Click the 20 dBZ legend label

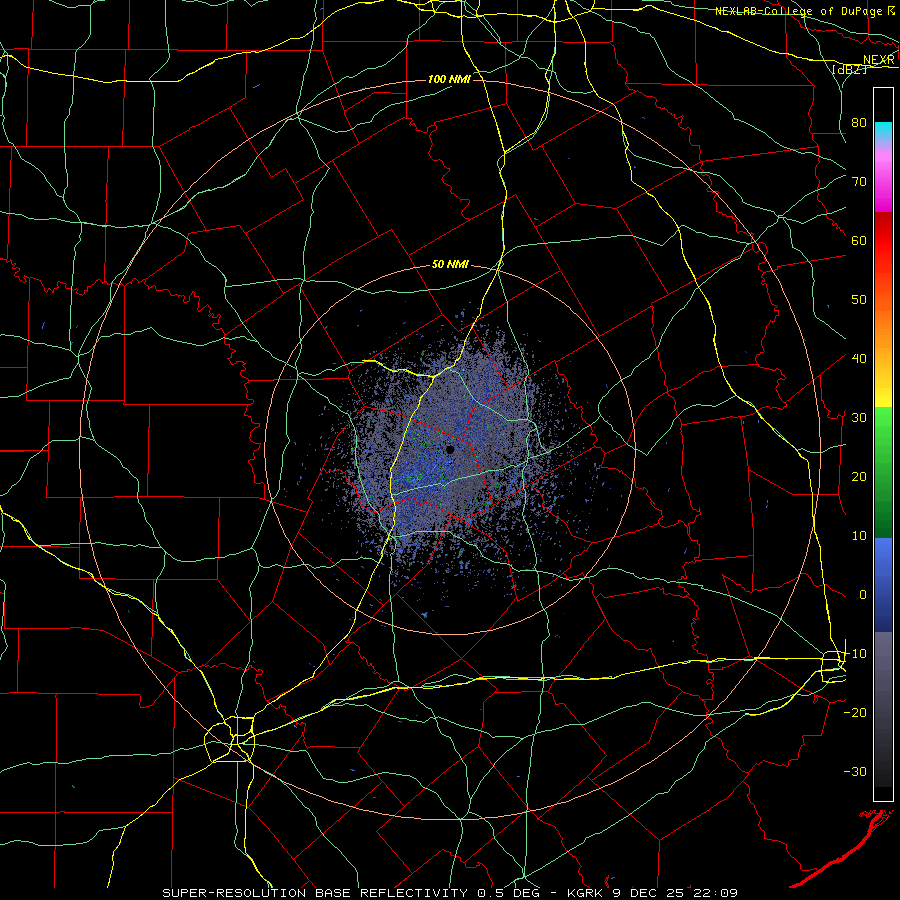click(859, 477)
